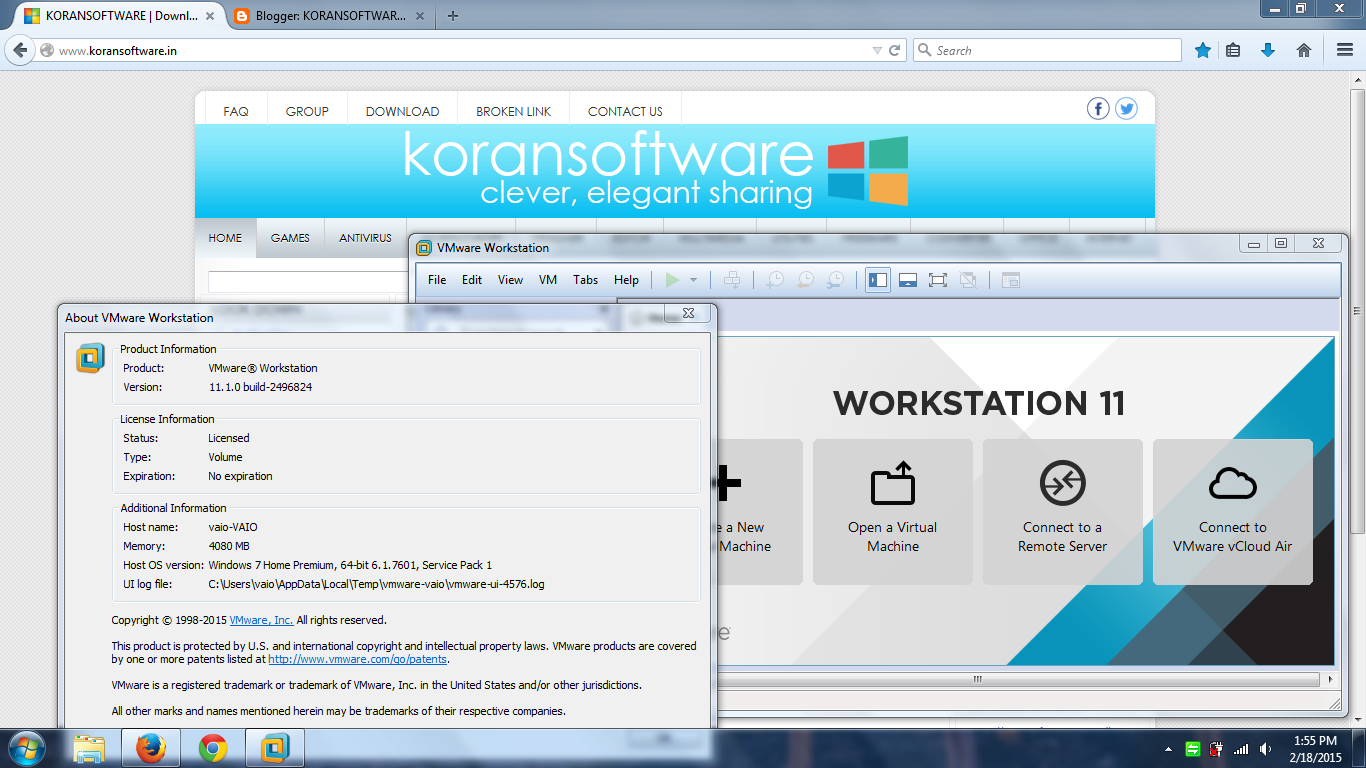Viewport: 1366px width, 768px height.
Task: Click the BROKEN LINK nav item on koransoftware
Action: pyautogui.click(x=514, y=111)
